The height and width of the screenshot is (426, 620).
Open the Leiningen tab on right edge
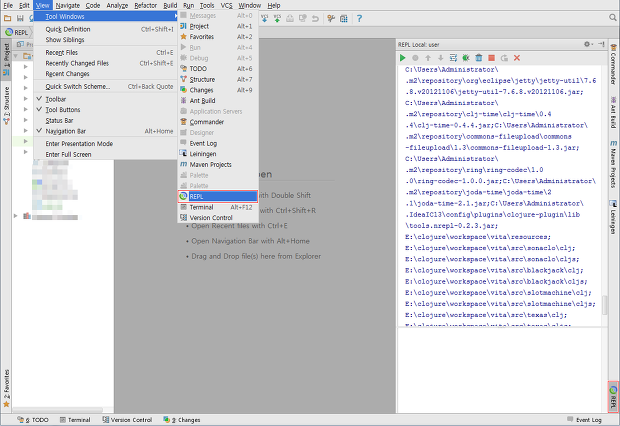pyautogui.click(x=613, y=217)
